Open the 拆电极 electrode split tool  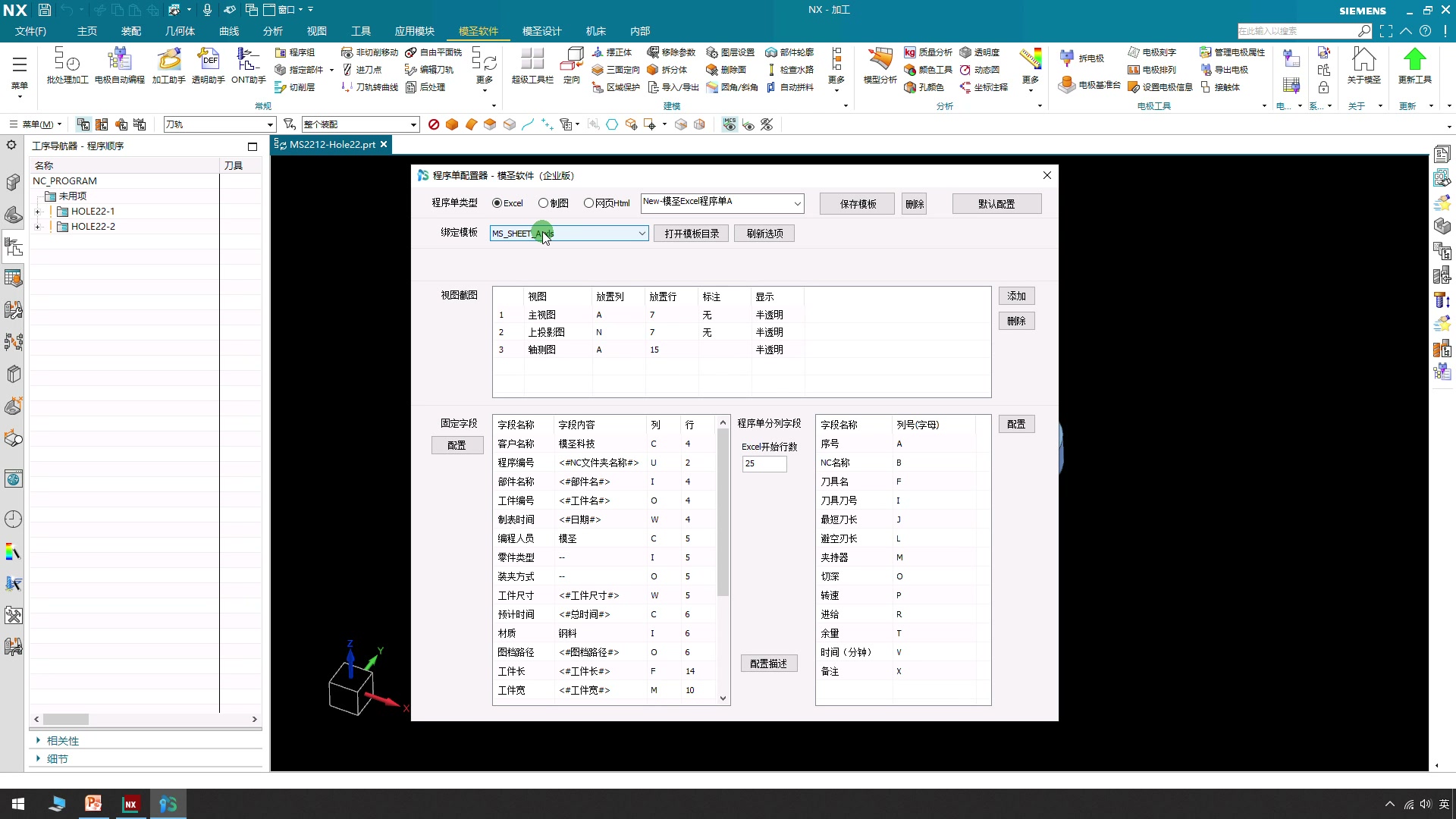(x=1082, y=58)
